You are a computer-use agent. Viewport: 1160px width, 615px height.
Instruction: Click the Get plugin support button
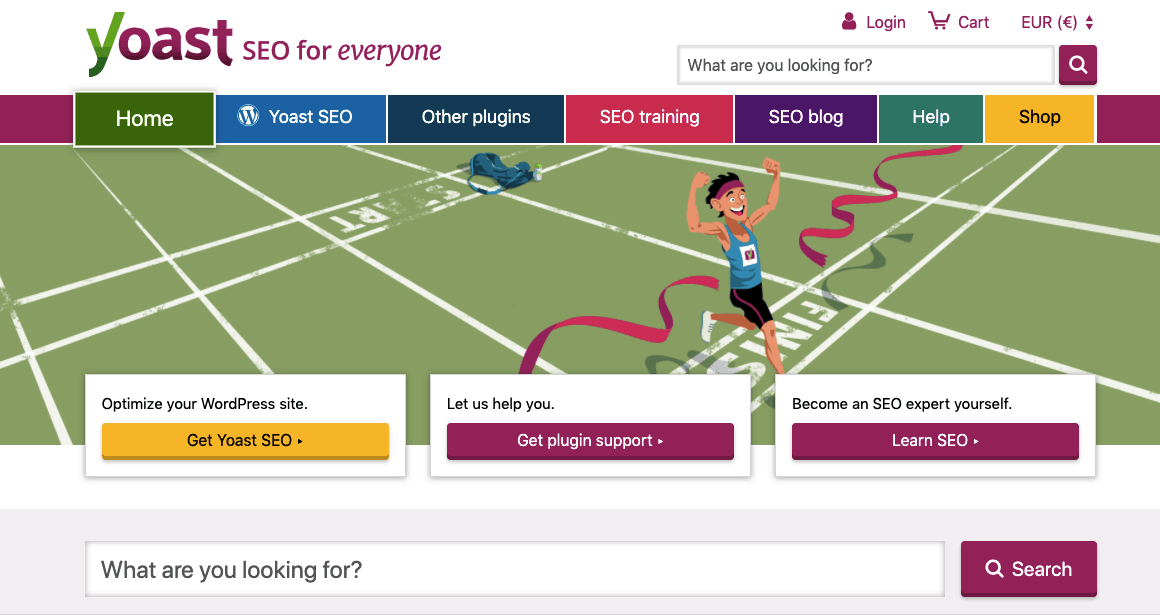click(x=590, y=441)
